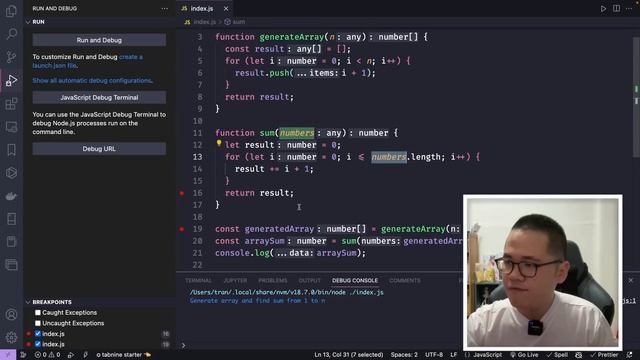Image resolution: width=640 pixels, height=360 pixels.
Task: Click Show all automatic debug configurations link
Action: (x=93, y=80)
